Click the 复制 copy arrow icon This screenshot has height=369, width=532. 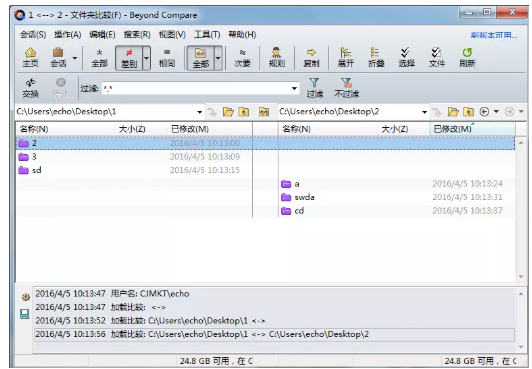[311, 58]
